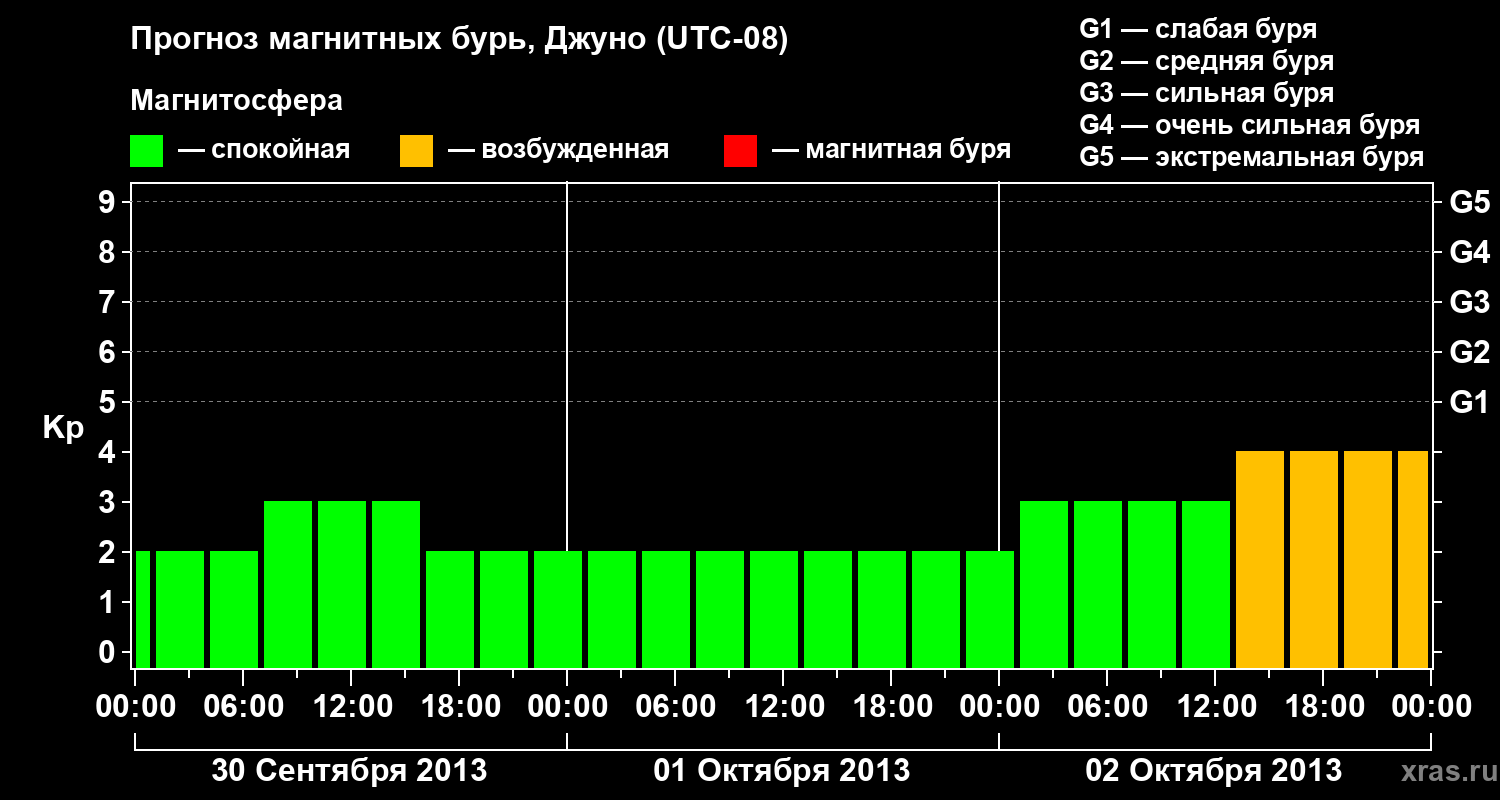This screenshot has height=800, width=1500.
Task: Click the '30 Сентября 2013' date label
Action: [350, 770]
